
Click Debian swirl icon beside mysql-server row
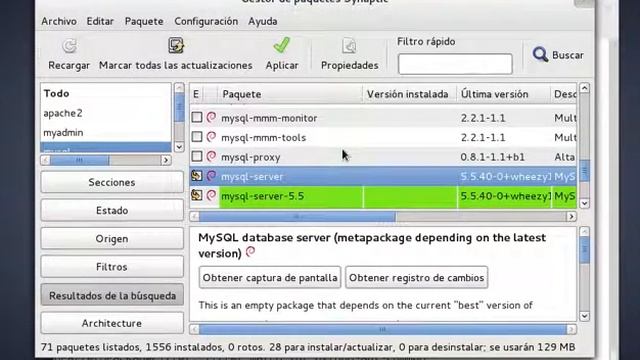tap(211, 176)
